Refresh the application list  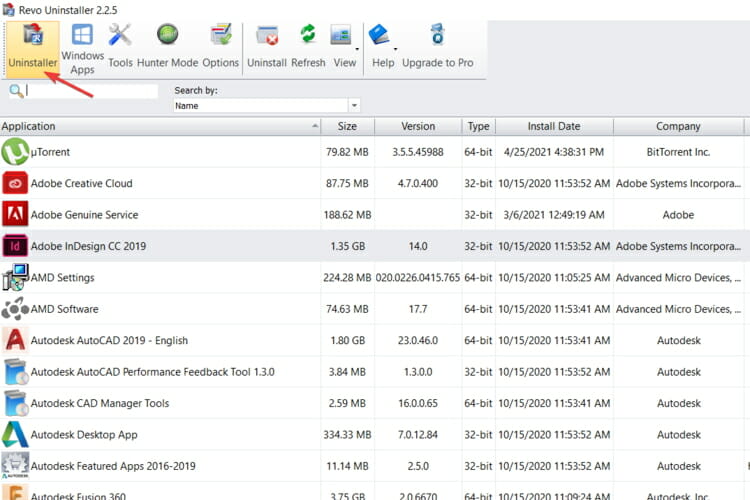pyautogui.click(x=308, y=48)
